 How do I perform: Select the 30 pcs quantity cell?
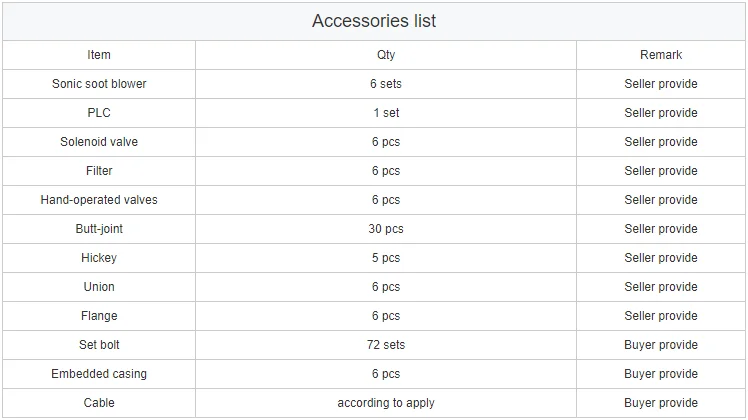386,229
